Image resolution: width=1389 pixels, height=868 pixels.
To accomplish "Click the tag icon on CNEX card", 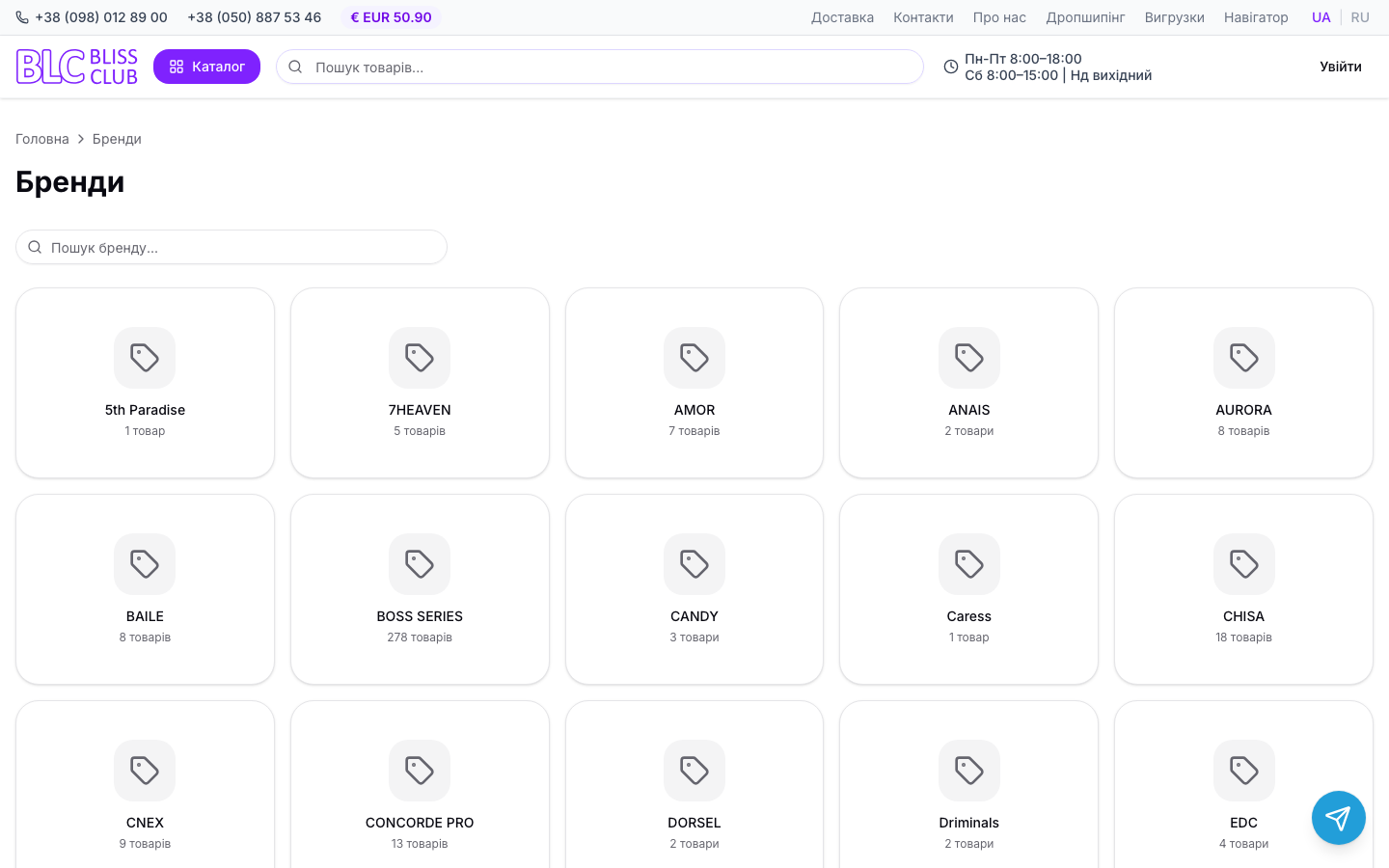I will 145,771.
